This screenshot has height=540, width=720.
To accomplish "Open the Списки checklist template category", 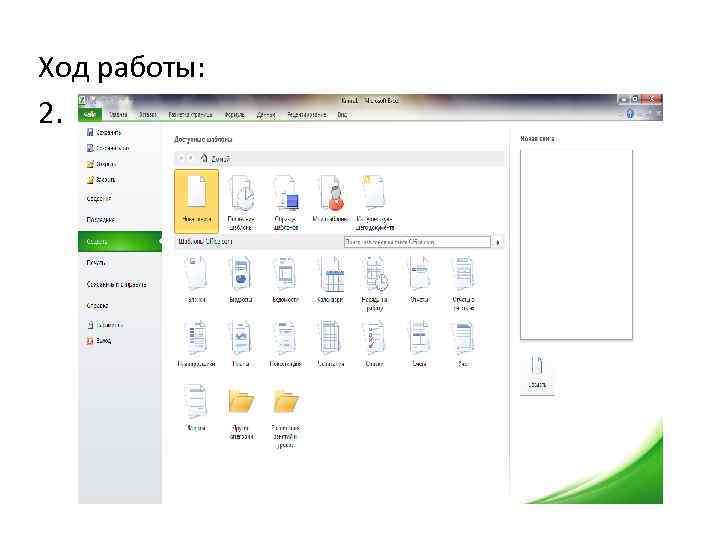I will tap(375, 343).
